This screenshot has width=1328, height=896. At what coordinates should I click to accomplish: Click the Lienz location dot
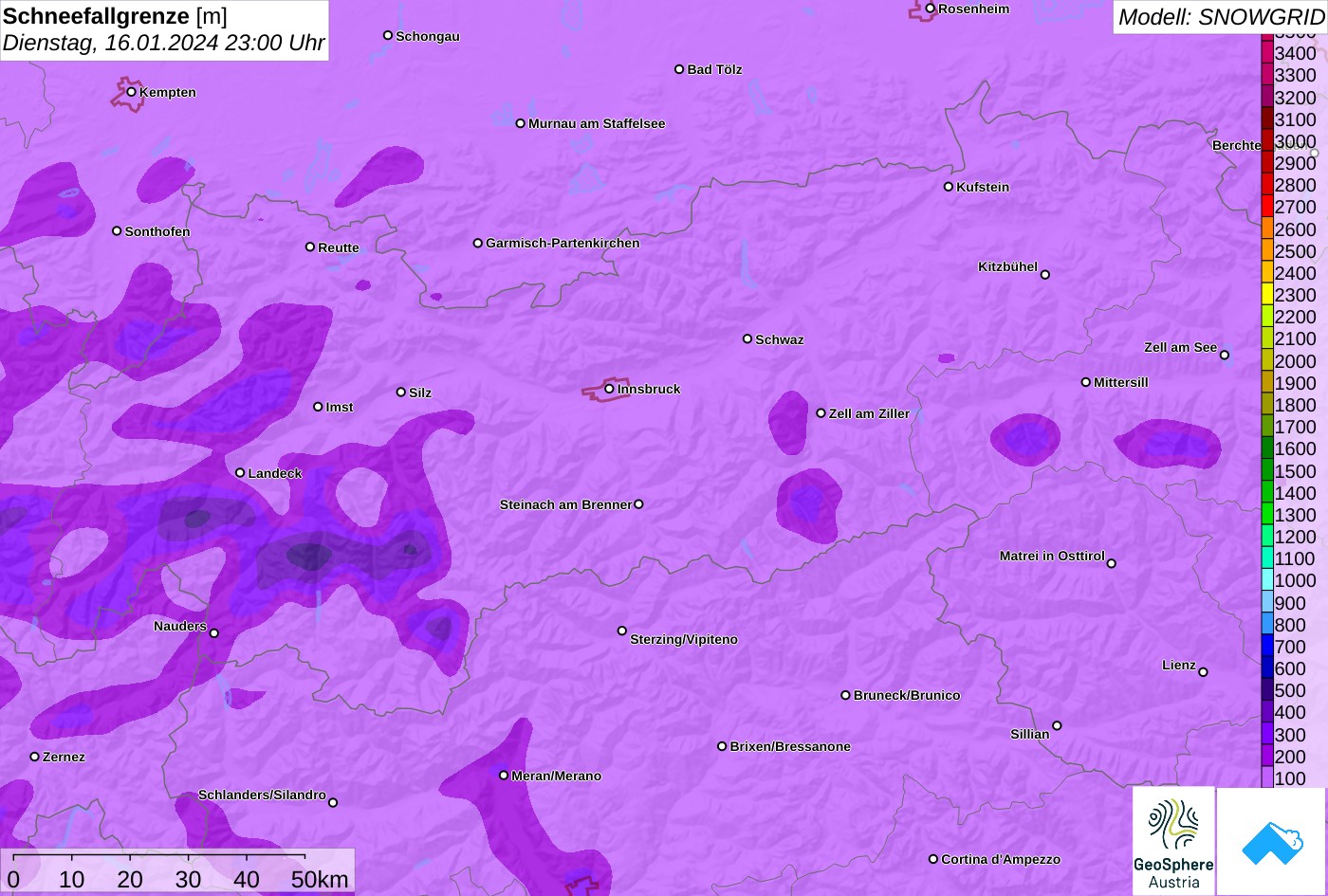pyautogui.click(x=1204, y=672)
